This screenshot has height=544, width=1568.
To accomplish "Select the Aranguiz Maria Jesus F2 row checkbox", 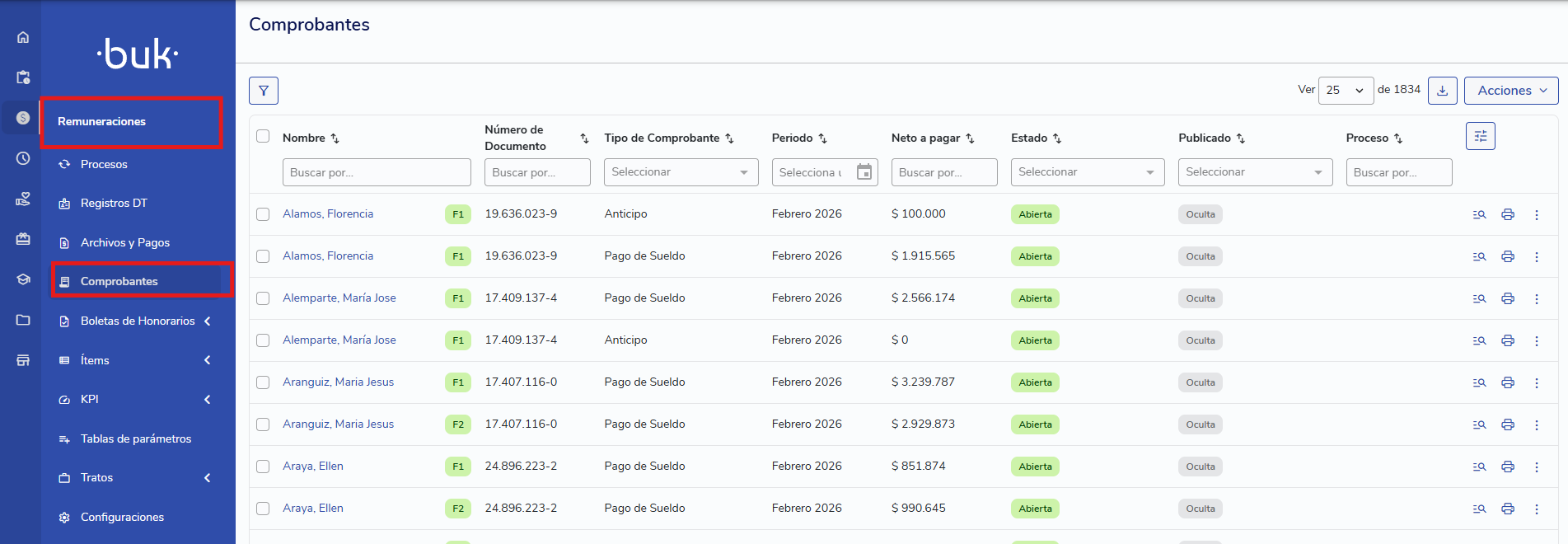I will [x=263, y=424].
